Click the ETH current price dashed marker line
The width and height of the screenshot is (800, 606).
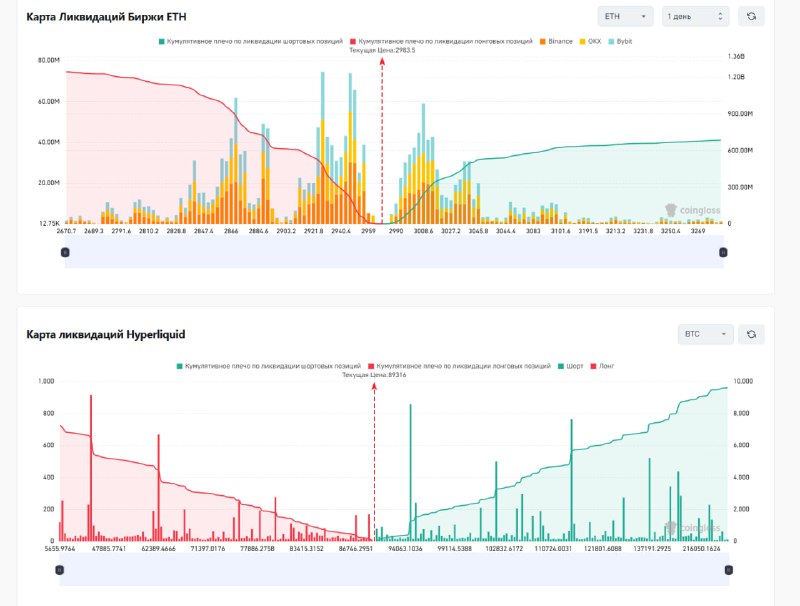click(x=381, y=140)
